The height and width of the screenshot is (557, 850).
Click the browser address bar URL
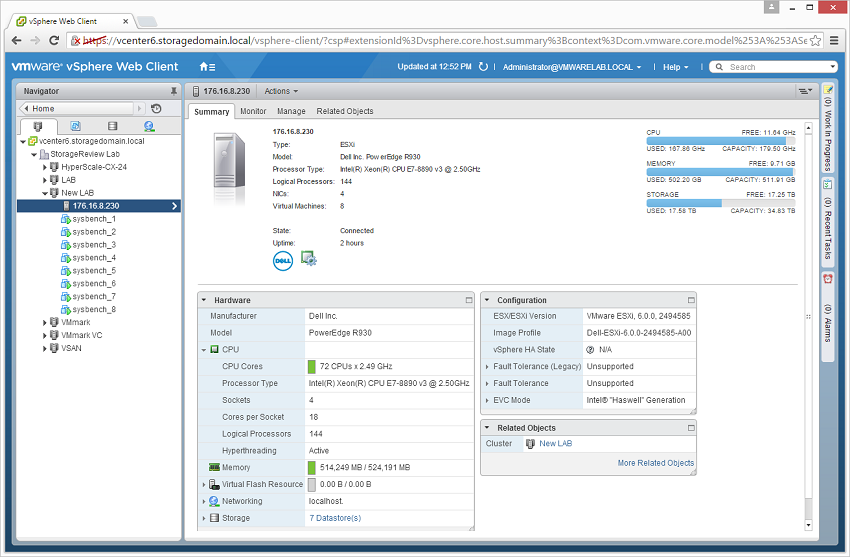445,41
